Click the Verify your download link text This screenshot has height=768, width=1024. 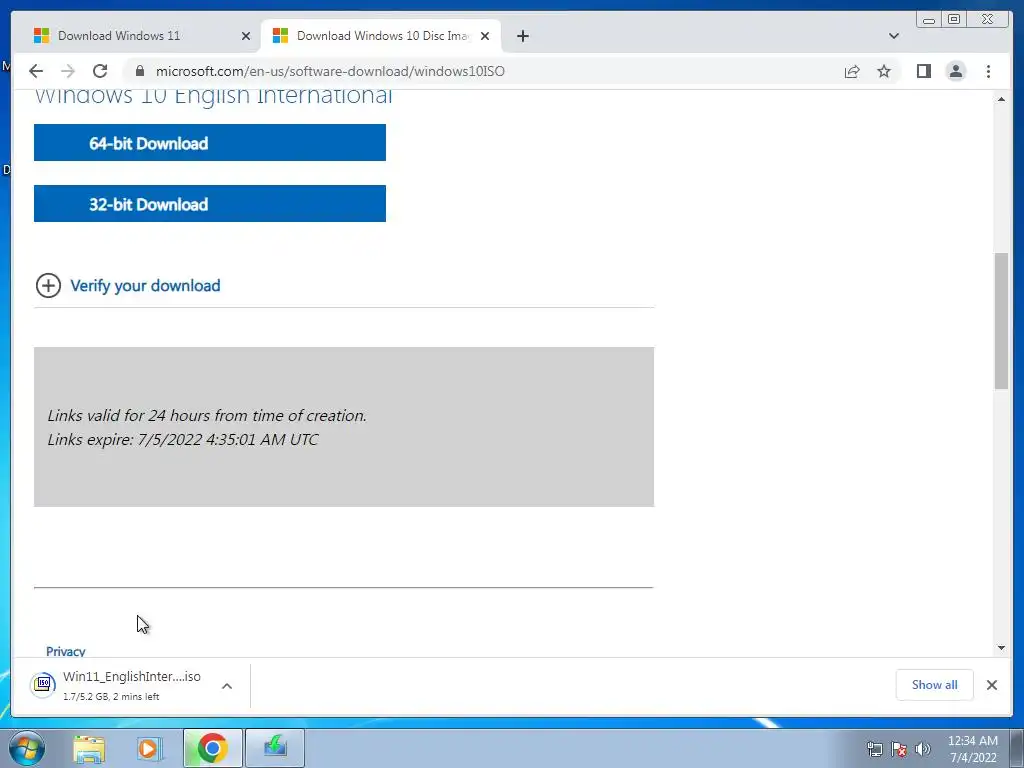[x=145, y=285]
